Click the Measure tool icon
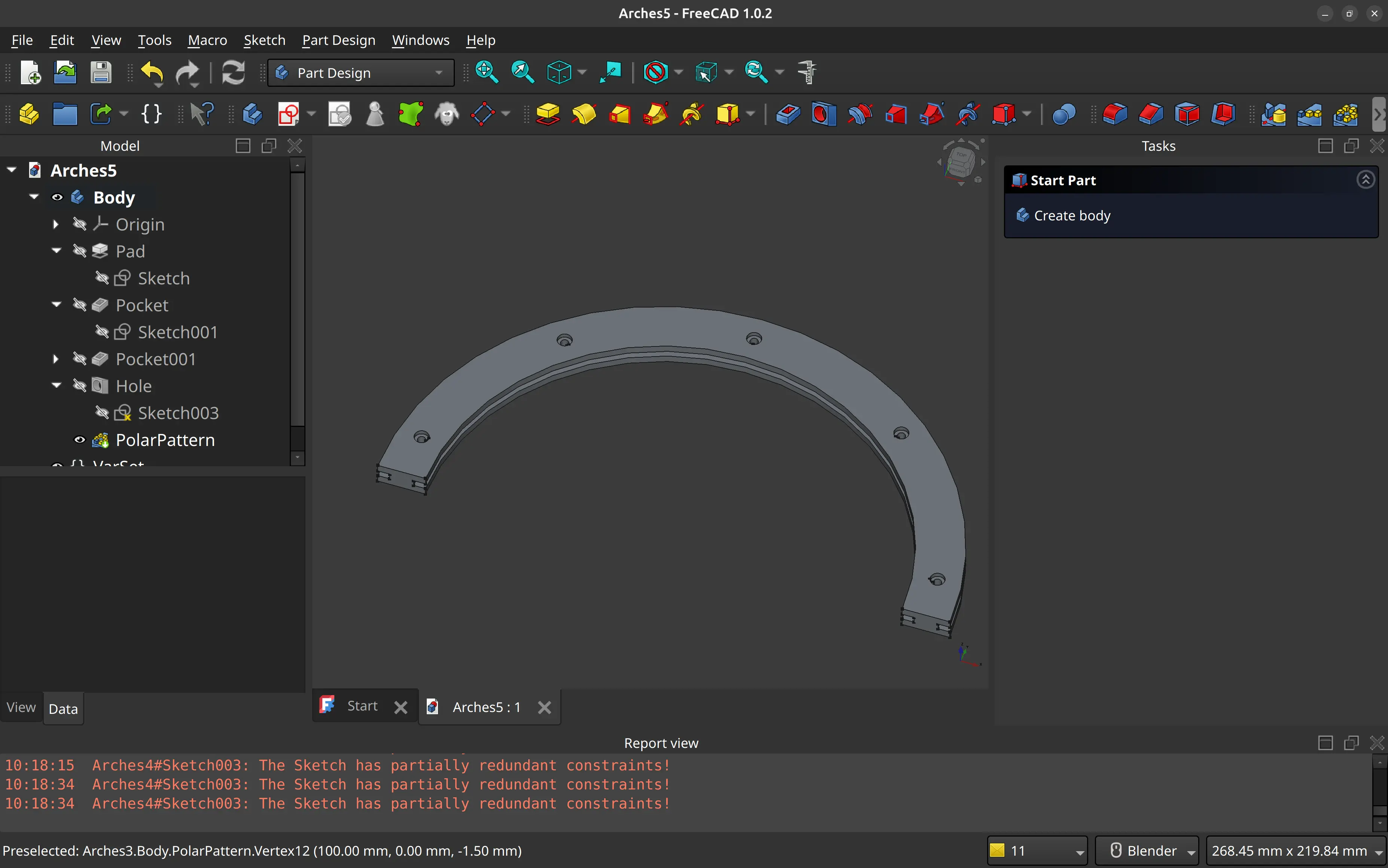1388x868 pixels. coord(807,72)
